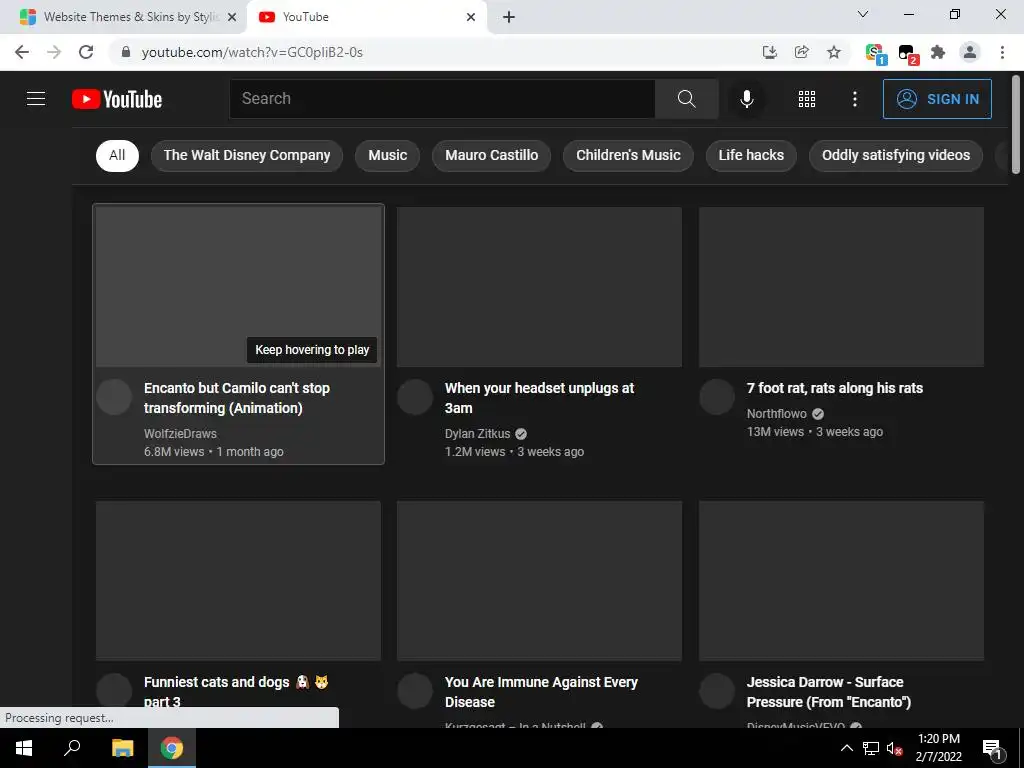The width and height of the screenshot is (1024, 768).
Task: Open the Stylish extension icon
Action: (x=874, y=53)
